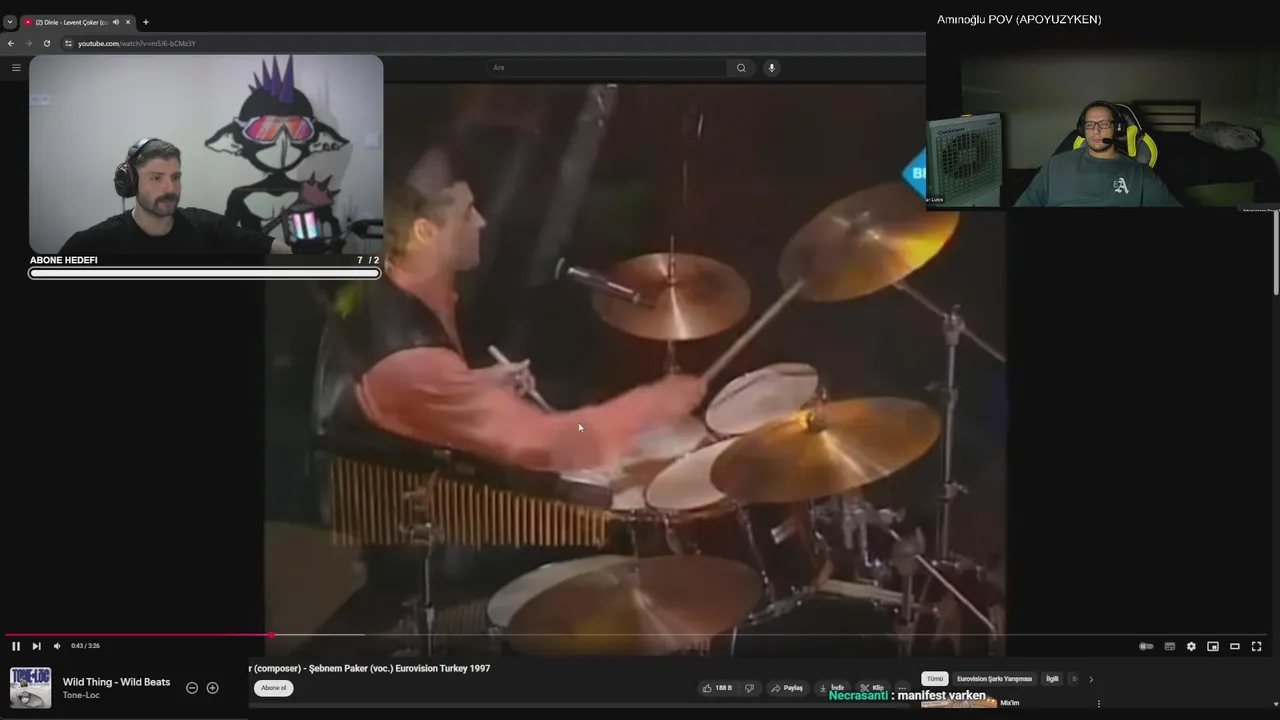
Task: Toggle the autoplay switch in player
Action: click(1146, 646)
